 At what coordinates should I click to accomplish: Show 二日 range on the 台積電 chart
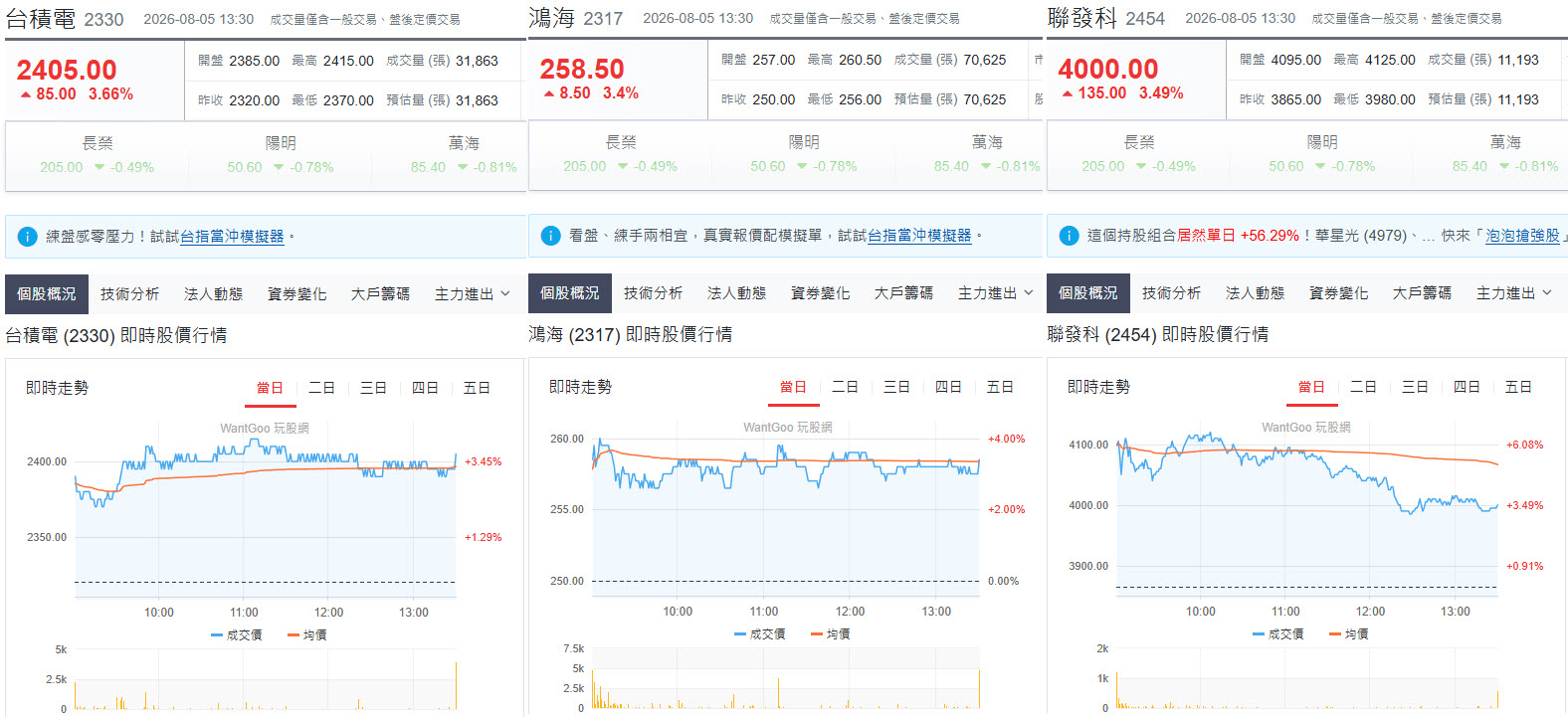pos(322,388)
